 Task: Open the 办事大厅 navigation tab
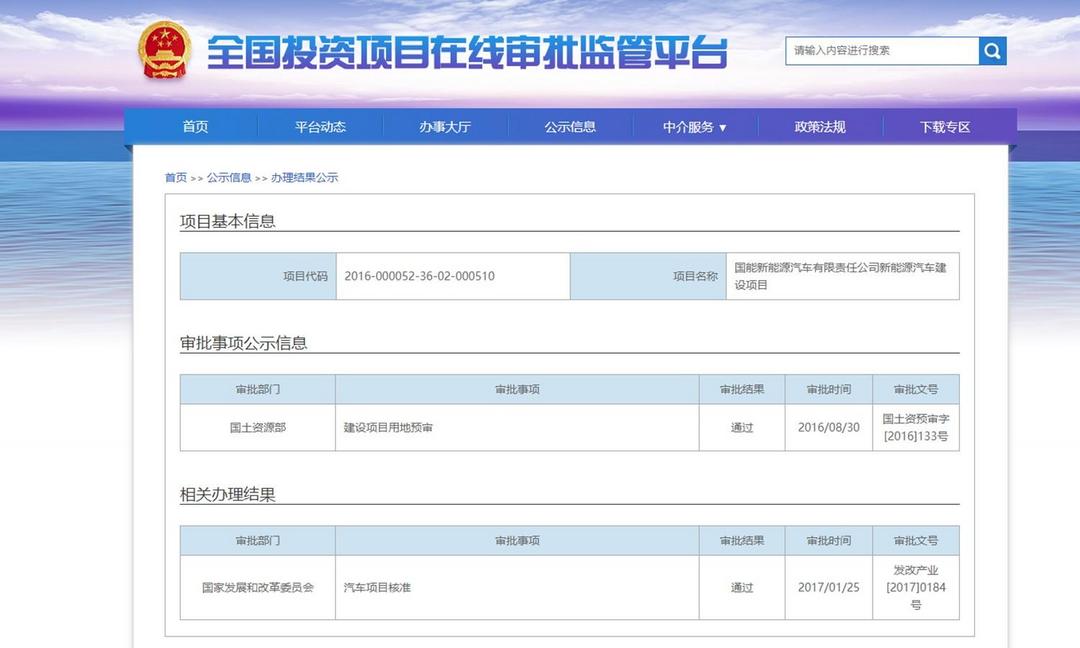click(445, 127)
